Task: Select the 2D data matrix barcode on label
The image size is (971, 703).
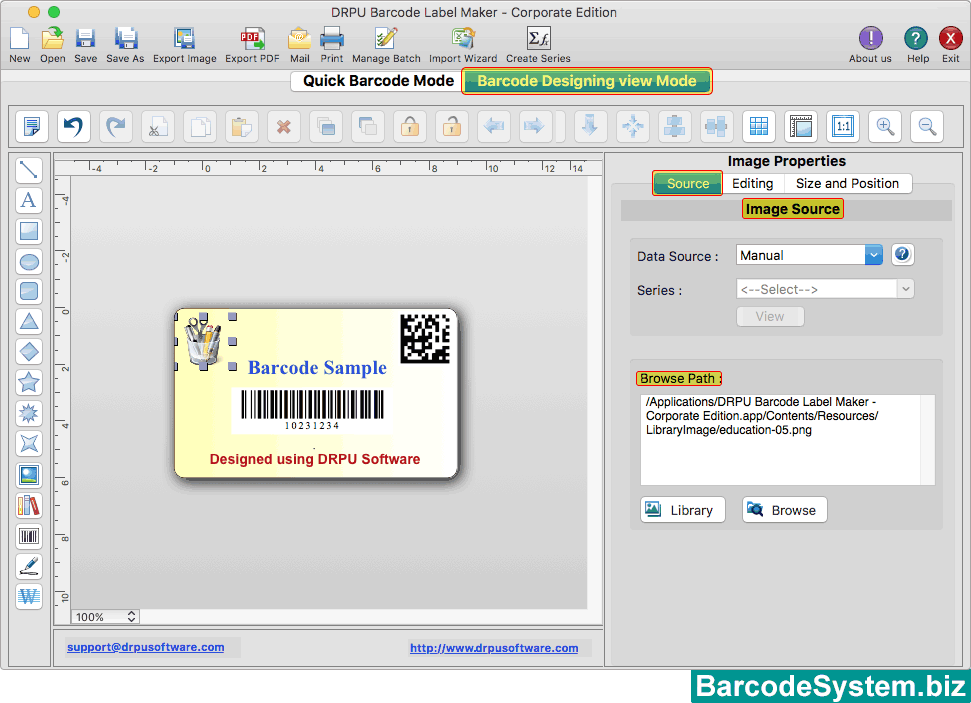Action: 425,338
